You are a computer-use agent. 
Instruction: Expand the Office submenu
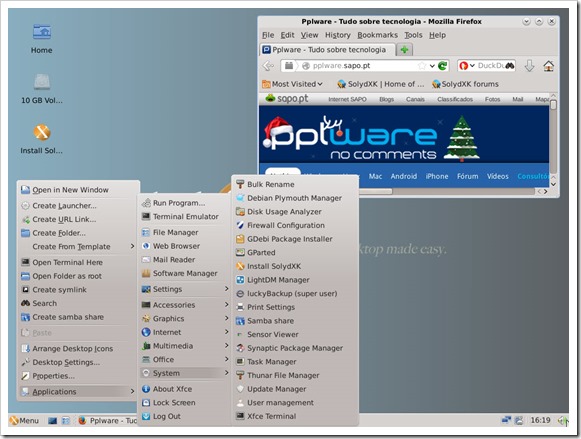[x=185, y=359]
